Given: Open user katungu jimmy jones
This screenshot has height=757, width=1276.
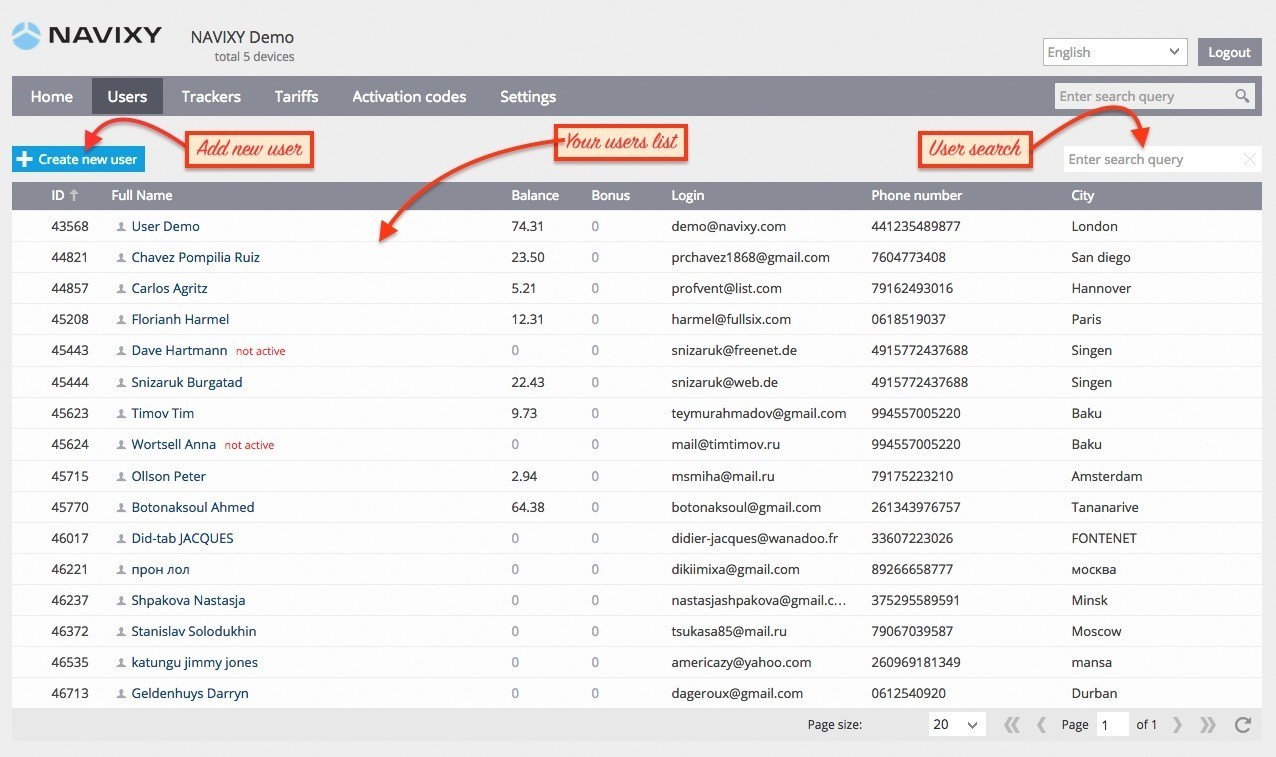Looking at the screenshot, I should tap(194, 662).
